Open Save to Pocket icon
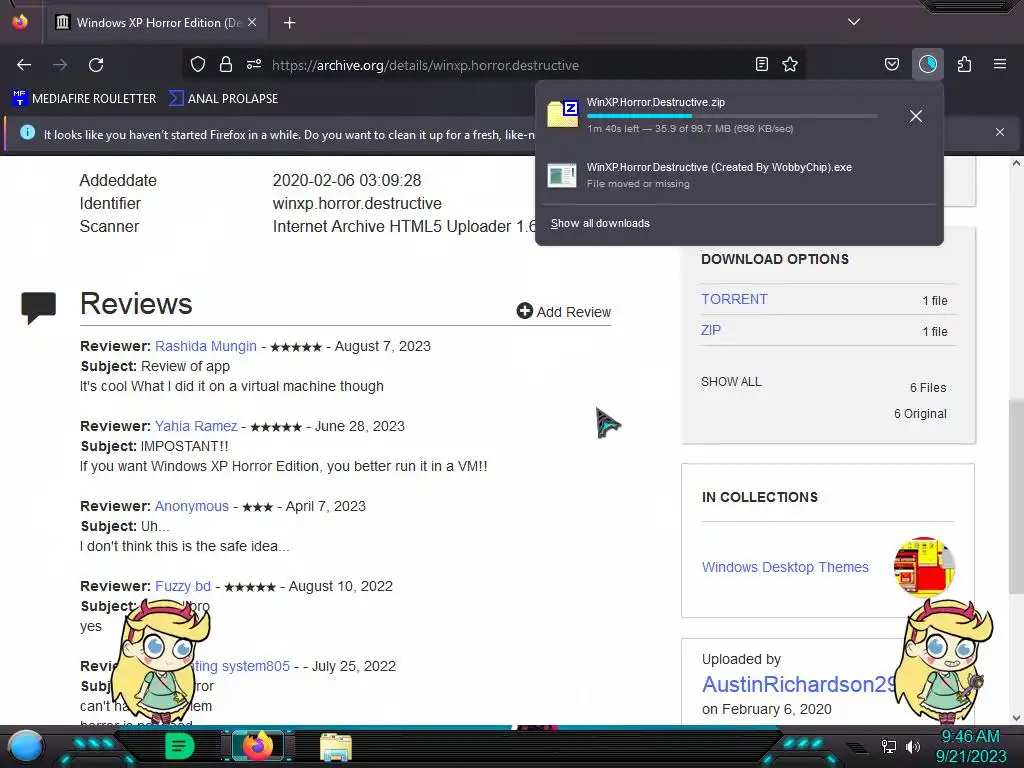 (891, 64)
